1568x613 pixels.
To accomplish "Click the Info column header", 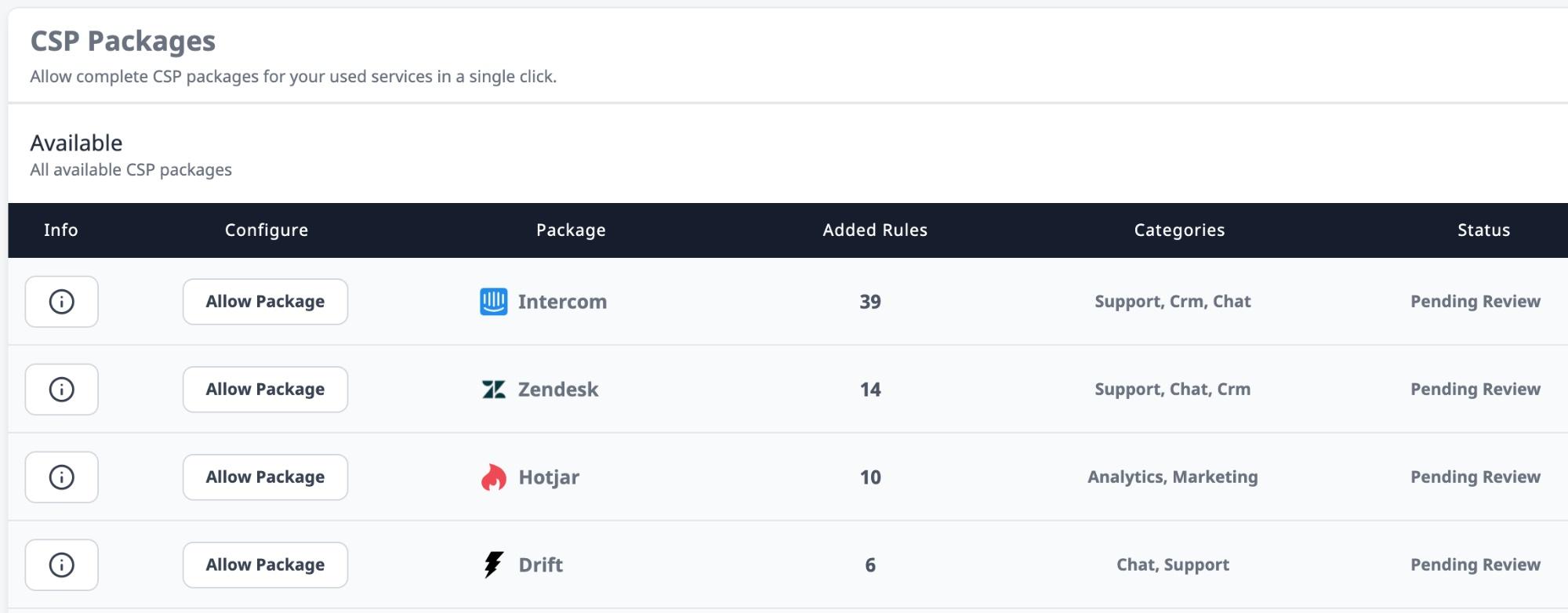I will pos(61,230).
